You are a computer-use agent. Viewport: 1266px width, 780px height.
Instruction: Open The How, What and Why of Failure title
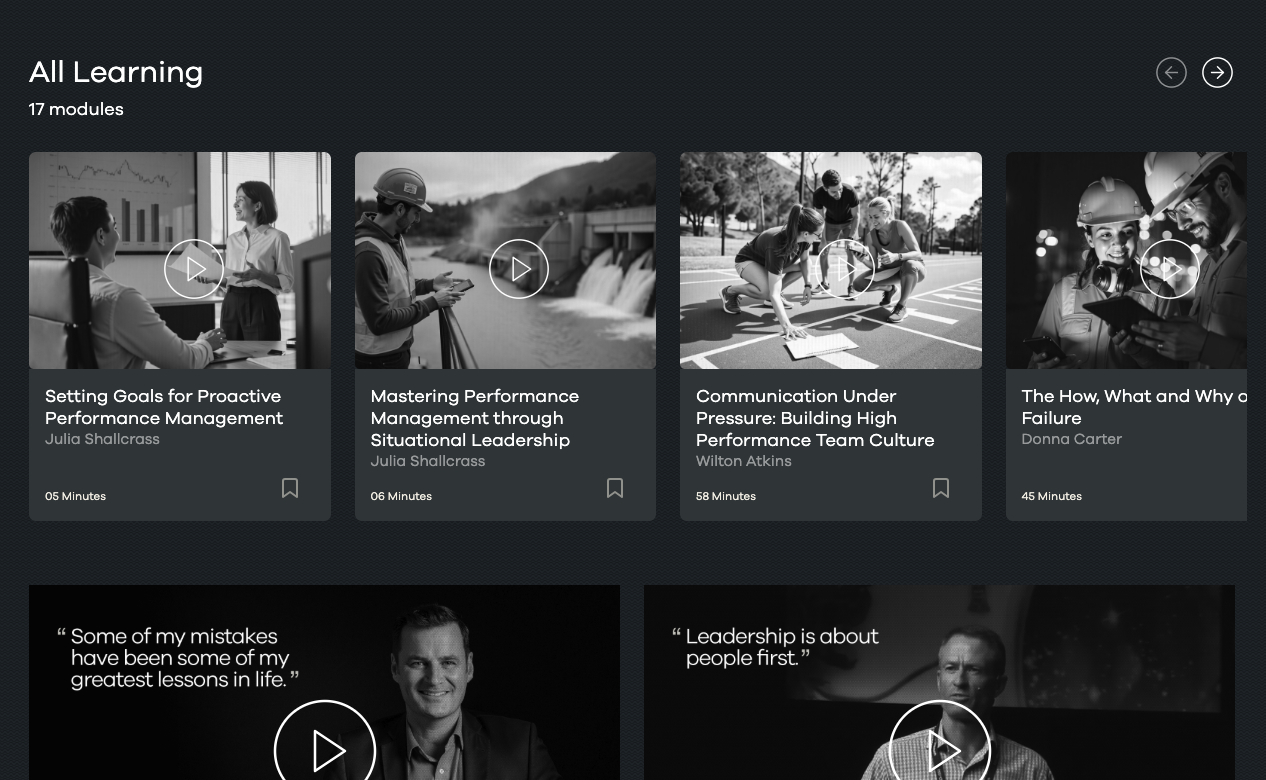(x=1132, y=407)
